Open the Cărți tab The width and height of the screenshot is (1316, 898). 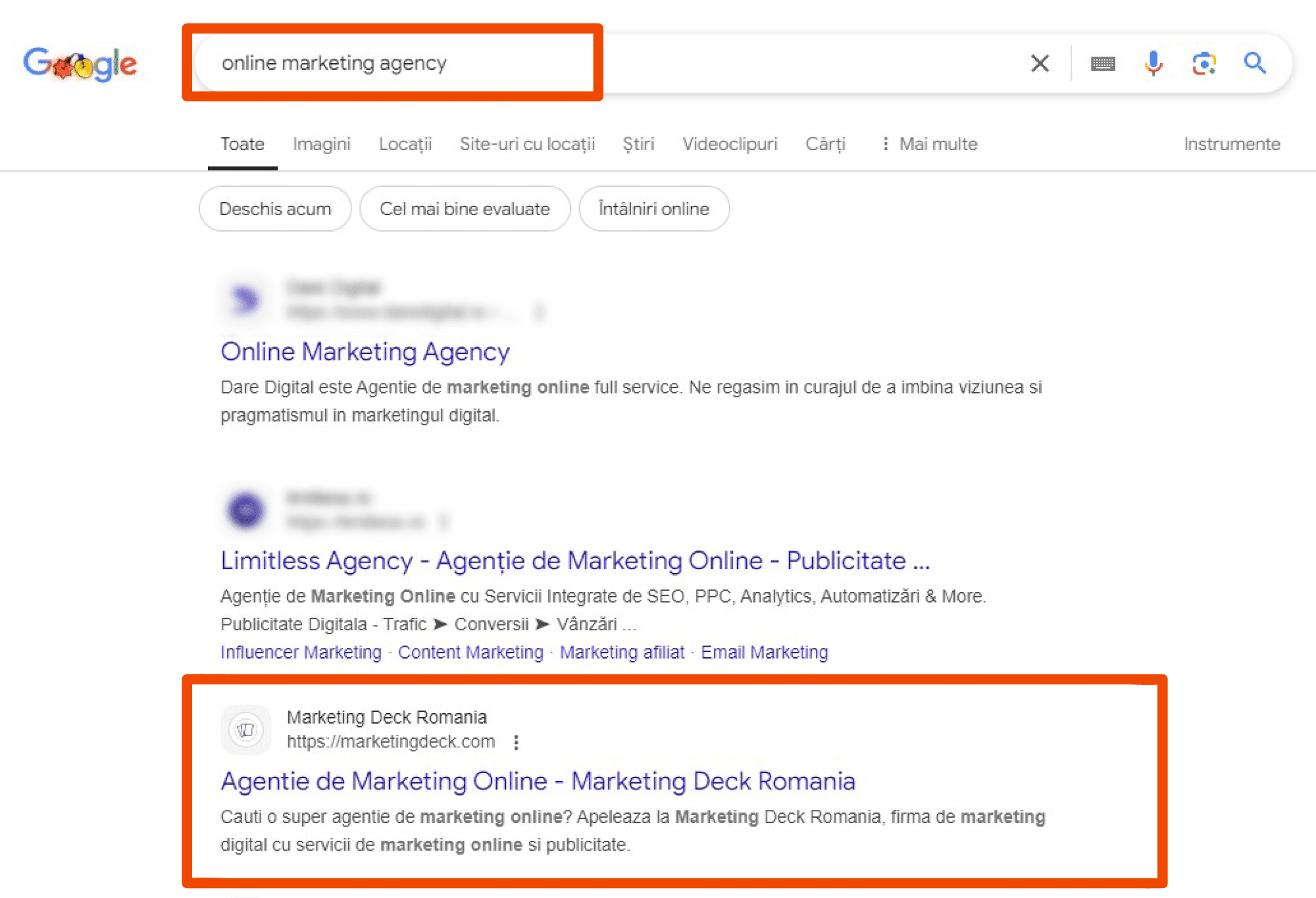click(x=826, y=144)
